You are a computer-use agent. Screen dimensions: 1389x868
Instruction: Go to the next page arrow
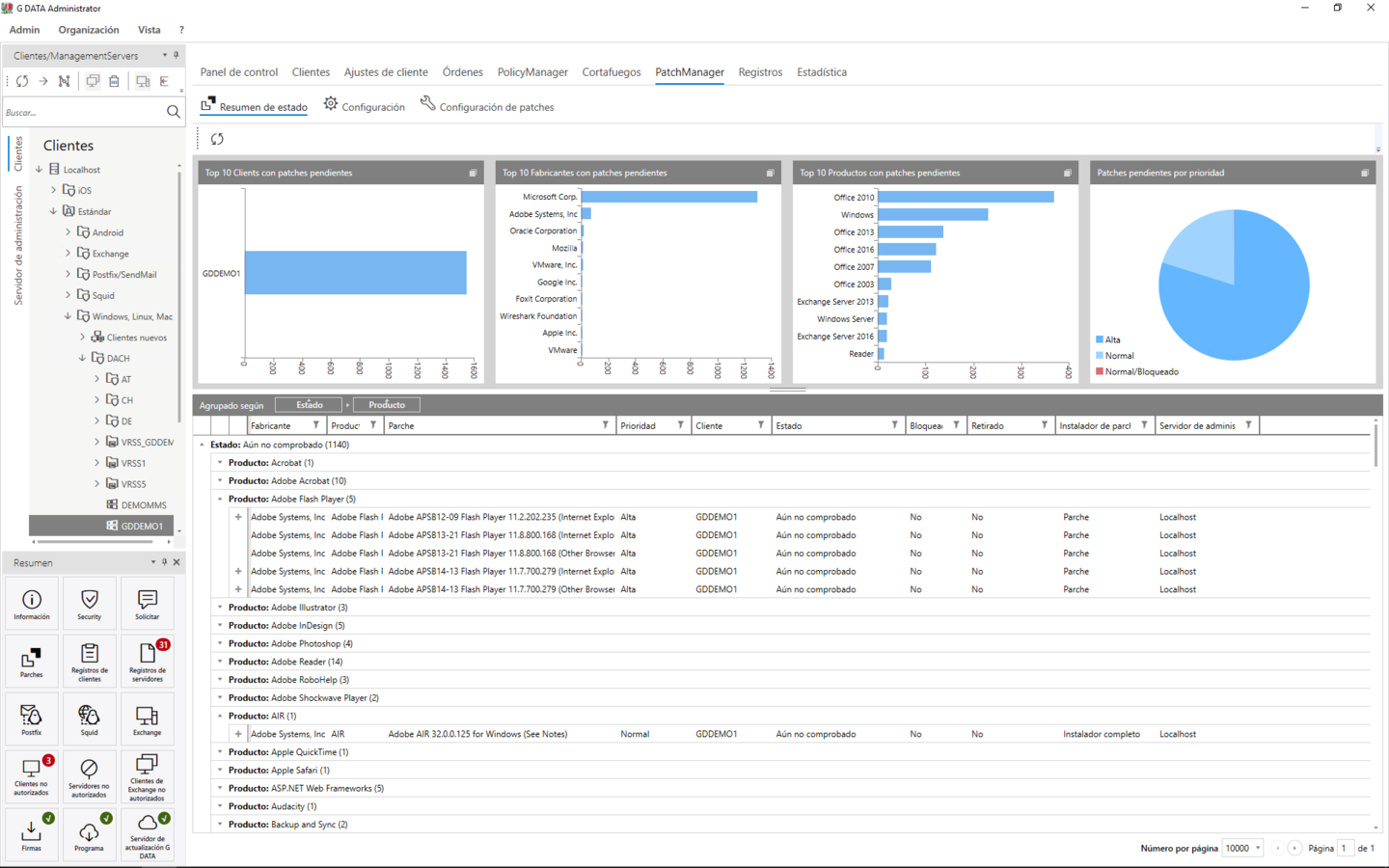coord(1294,848)
